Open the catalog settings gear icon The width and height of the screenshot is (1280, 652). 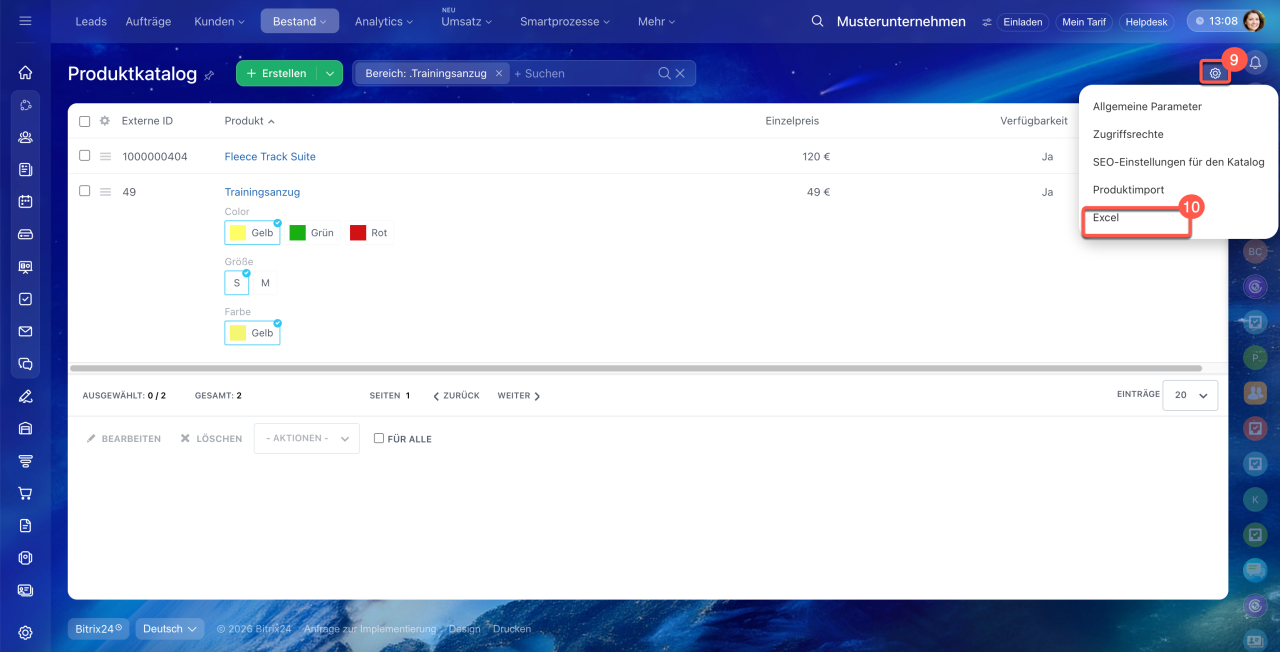click(1215, 73)
